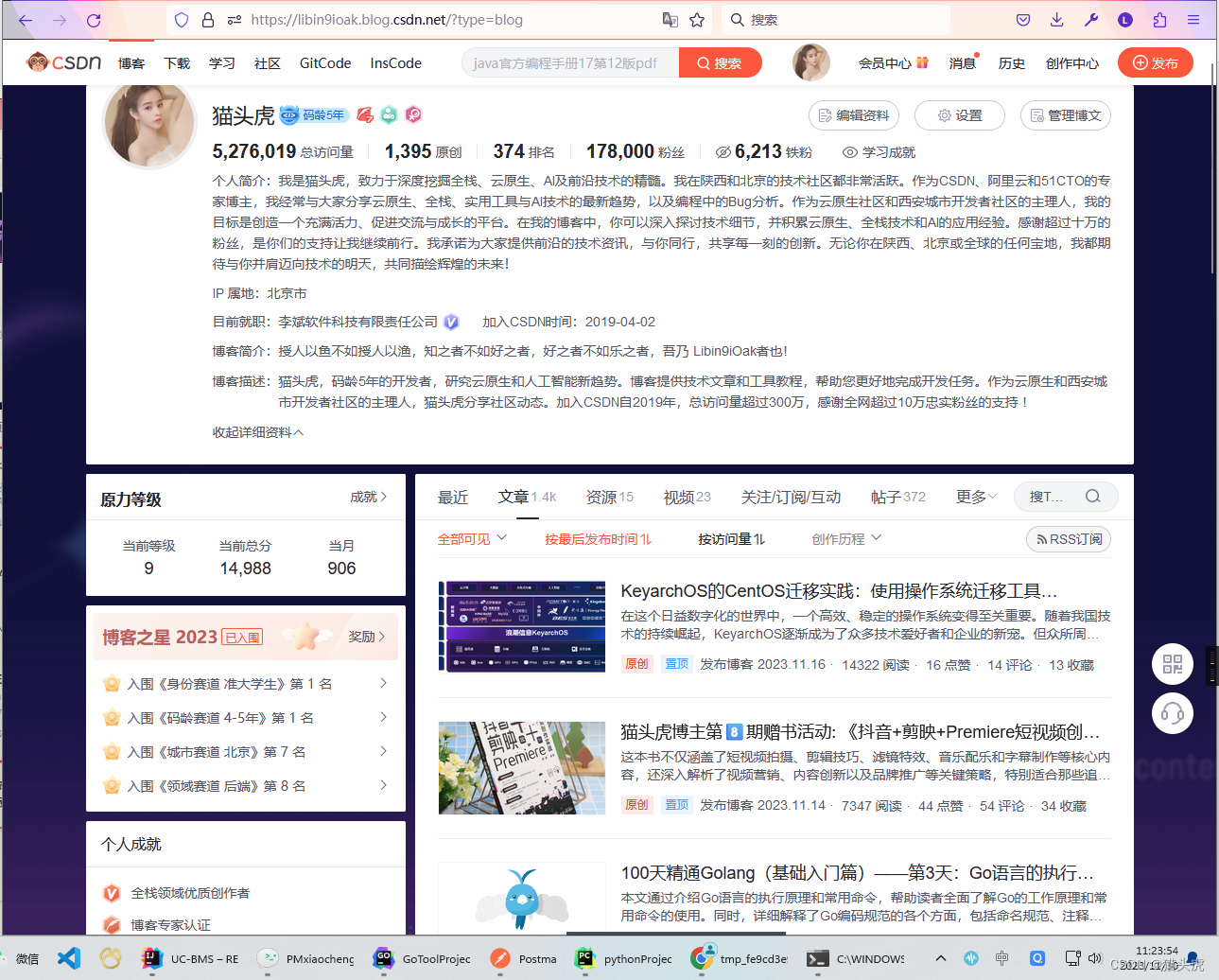Click the headset customer service floating icon
The width and height of the screenshot is (1219, 980).
[1173, 713]
